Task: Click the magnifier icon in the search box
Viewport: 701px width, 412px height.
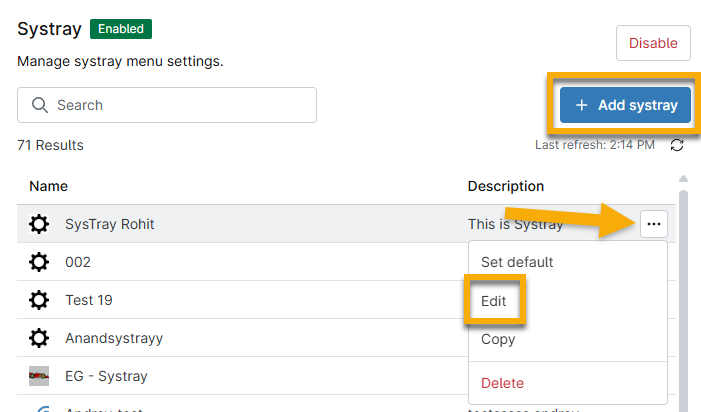Action: [41, 105]
